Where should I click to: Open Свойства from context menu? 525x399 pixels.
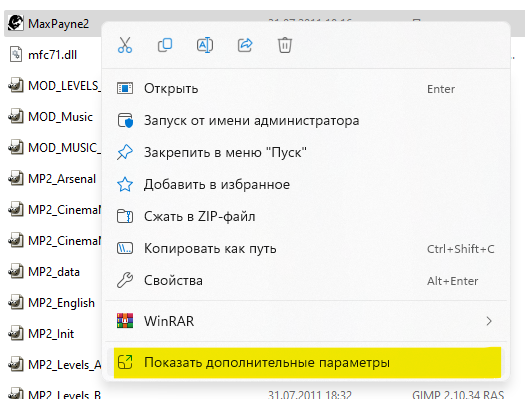(x=306, y=281)
